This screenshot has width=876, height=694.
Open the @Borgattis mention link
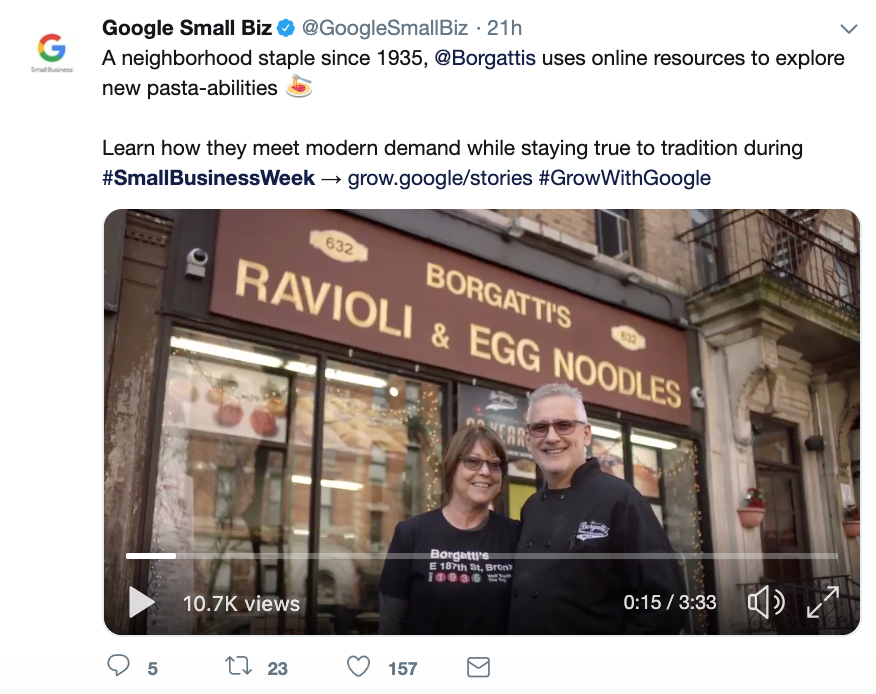(485, 58)
